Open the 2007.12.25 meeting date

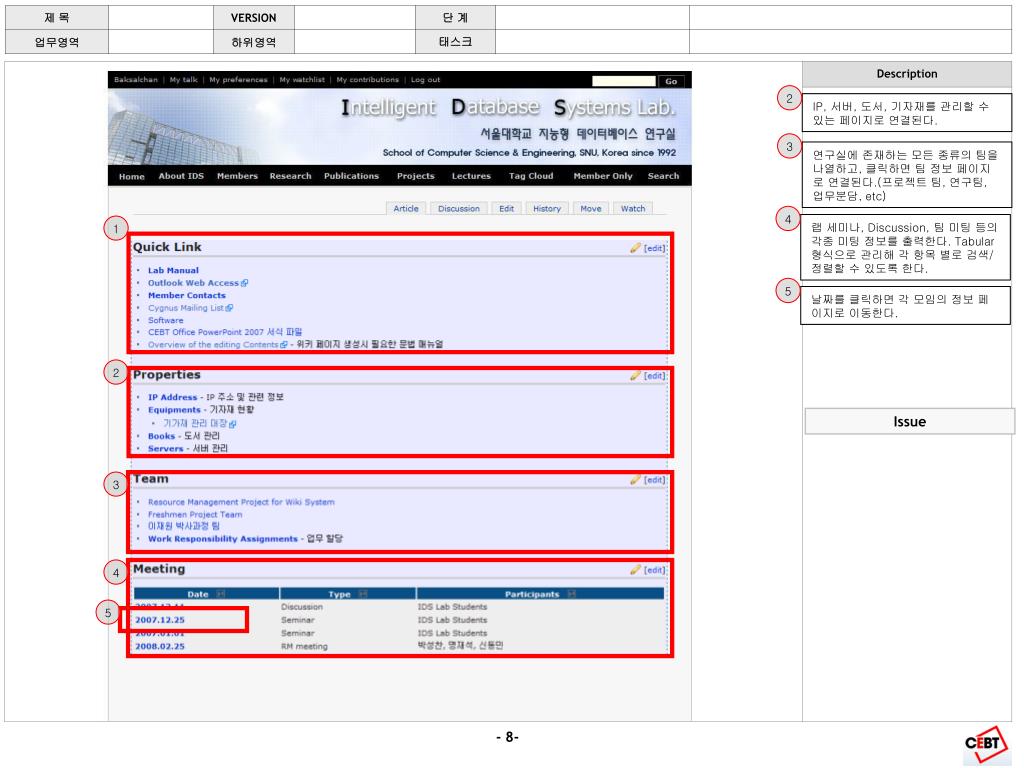click(x=160, y=620)
